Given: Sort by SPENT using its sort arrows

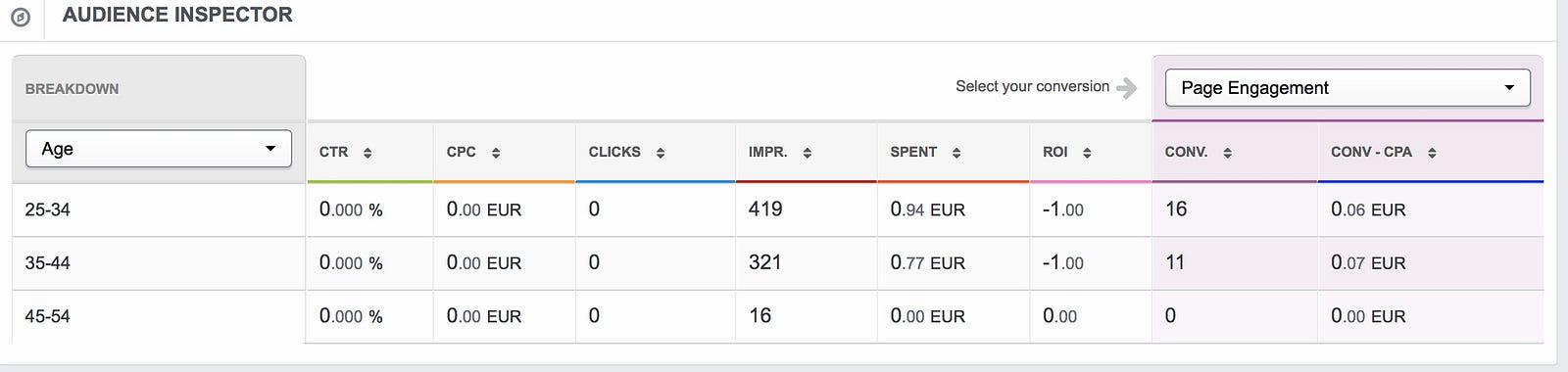Looking at the screenshot, I should (956, 153).
